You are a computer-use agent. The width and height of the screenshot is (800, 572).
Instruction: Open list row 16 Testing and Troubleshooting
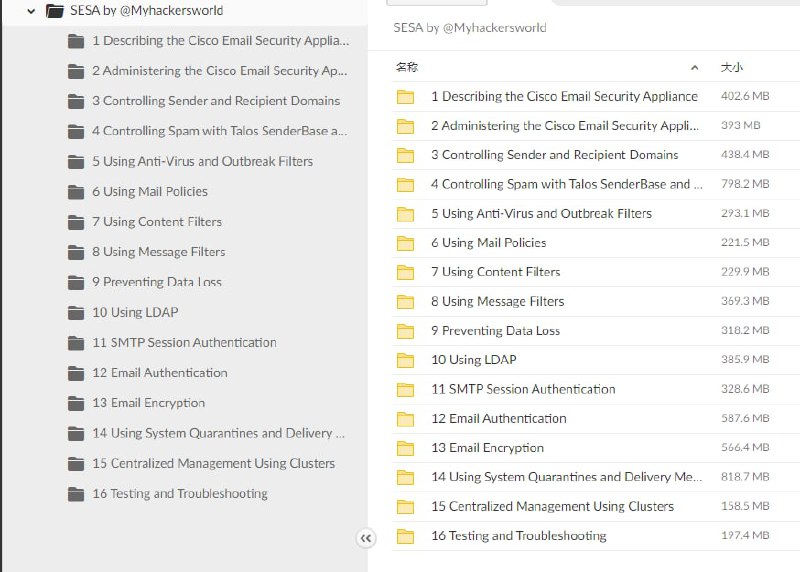596,536
